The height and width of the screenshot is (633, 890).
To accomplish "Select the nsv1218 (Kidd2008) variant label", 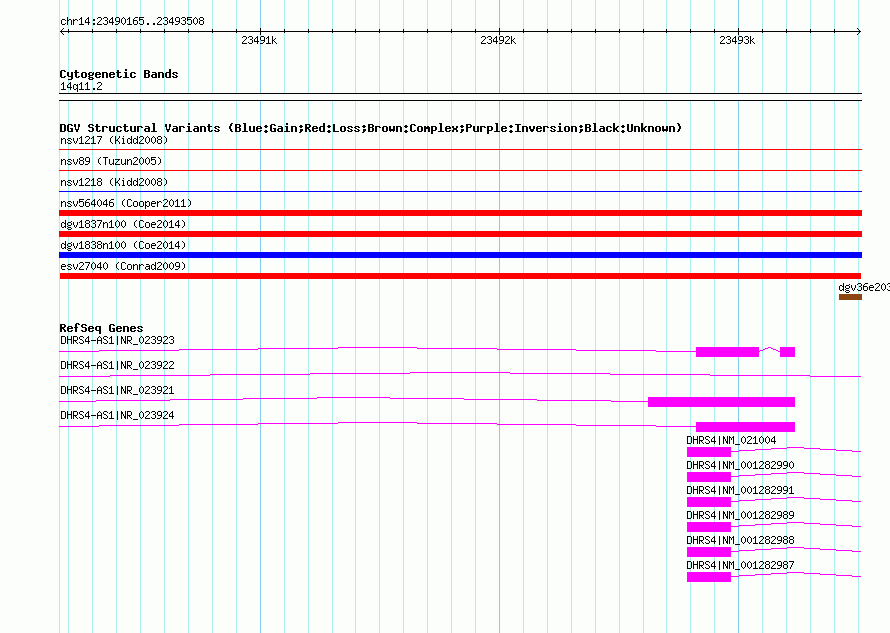I will pos(114,182).
